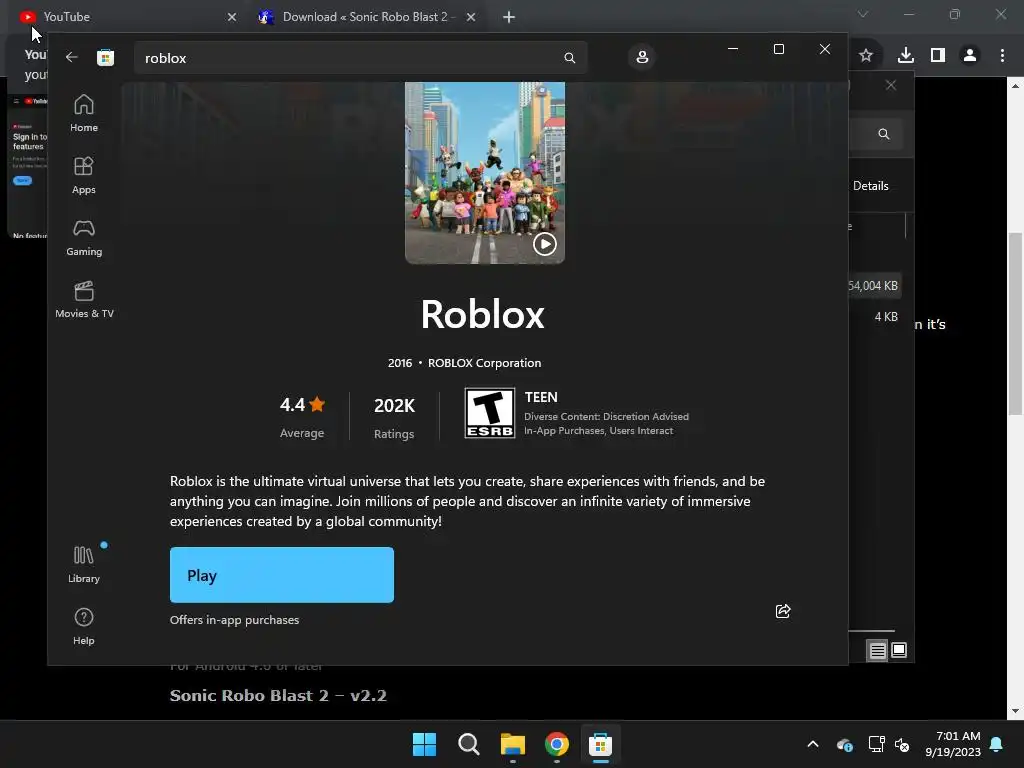Open a new Chrome tab
Image resolution: width=1024 pixels, height=768 pixels.
point(509,17)
